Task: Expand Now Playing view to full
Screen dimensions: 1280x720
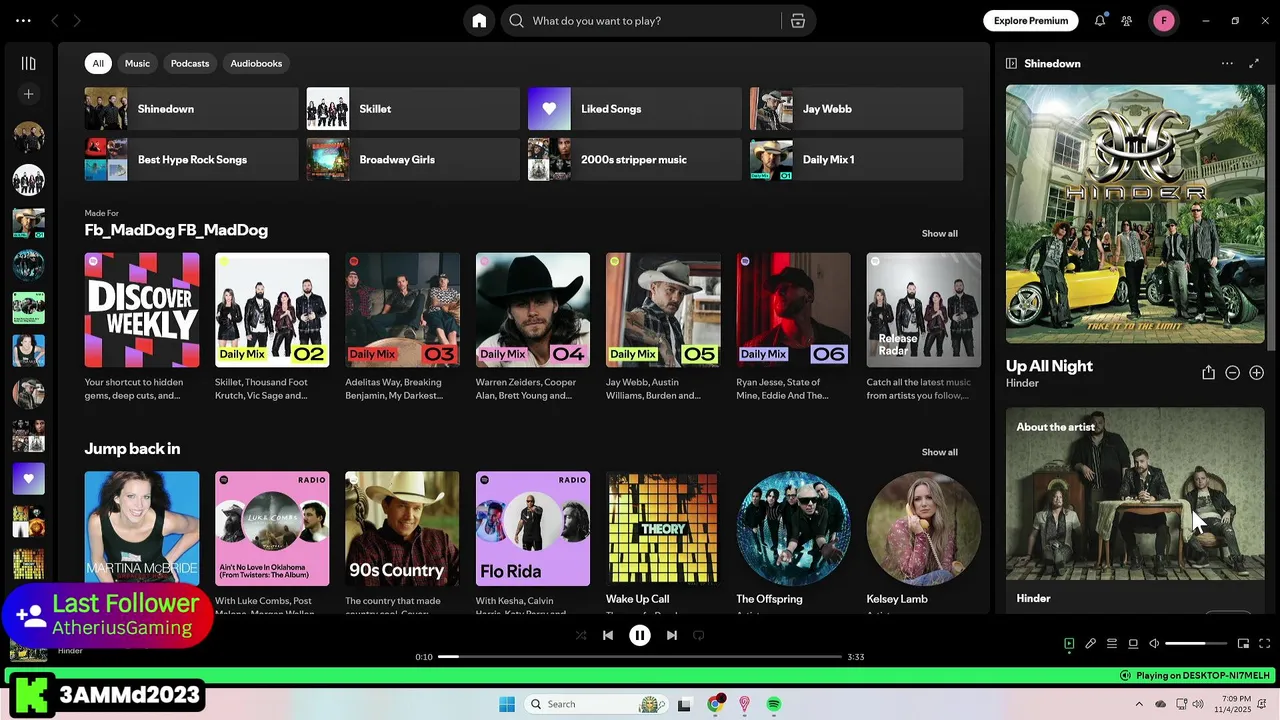Action: coord(1255,63)
